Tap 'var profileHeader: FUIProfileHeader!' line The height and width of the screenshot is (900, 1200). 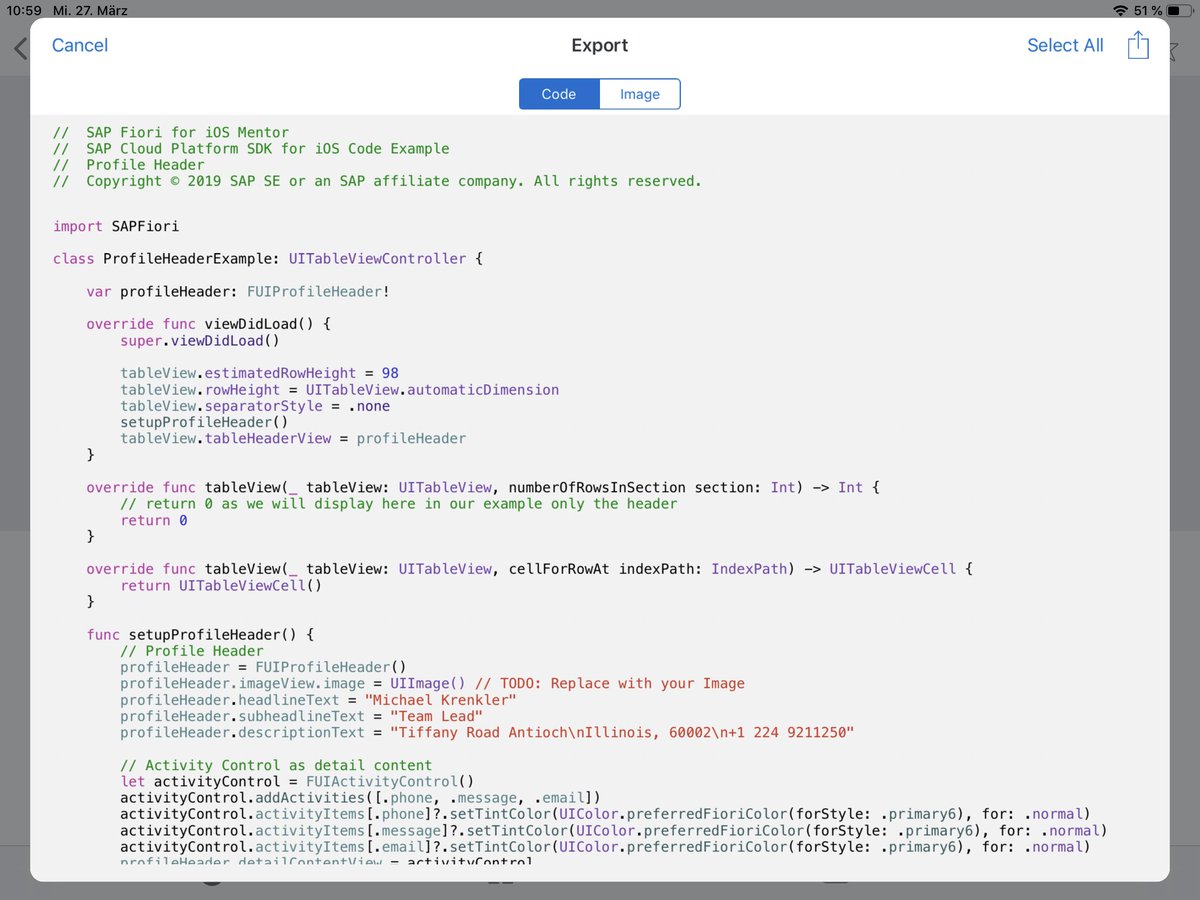click(x=238, y=291)
